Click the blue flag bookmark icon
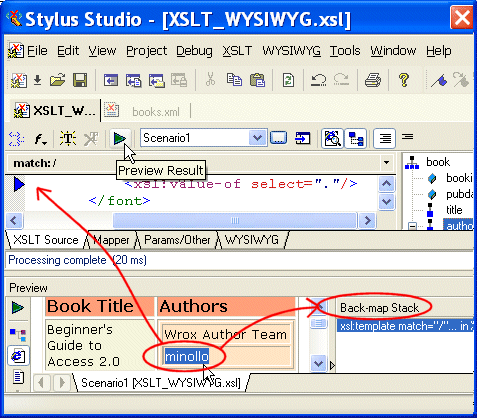Image resolution: width=477 pixels, height=418 pixels. (x=439, y=80)
